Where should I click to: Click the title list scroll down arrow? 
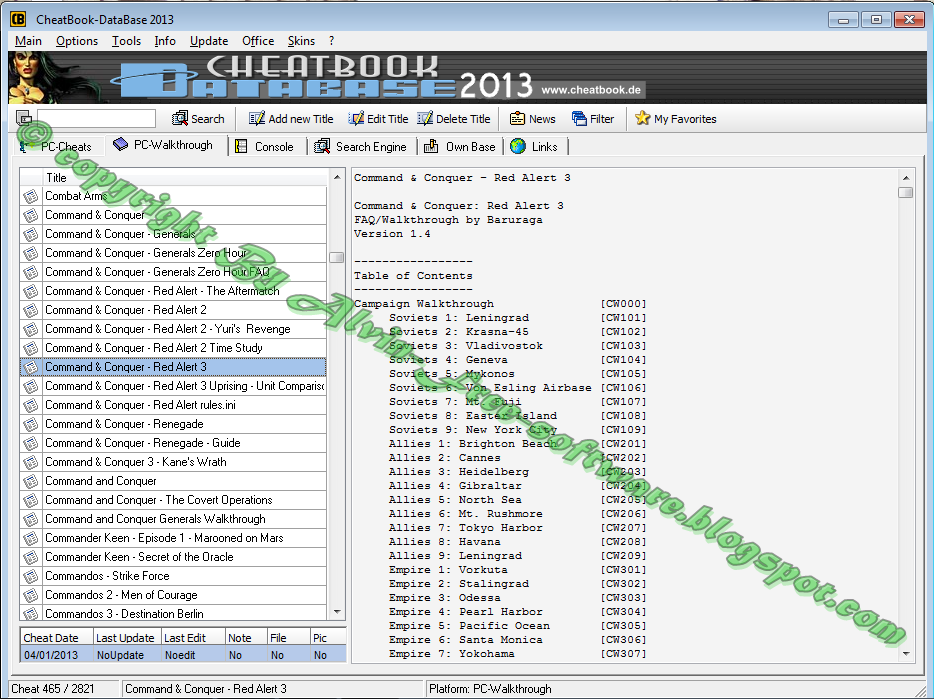(337, 612)
